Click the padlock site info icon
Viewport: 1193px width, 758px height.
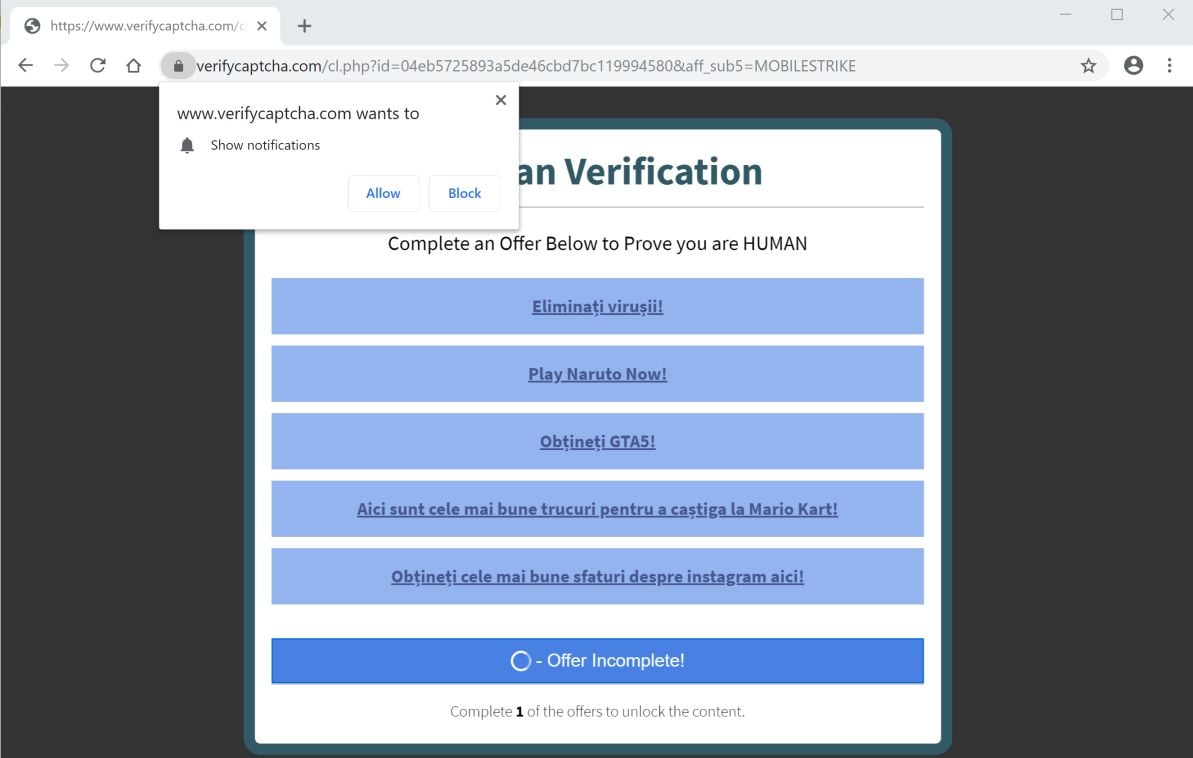click(178, 66)
